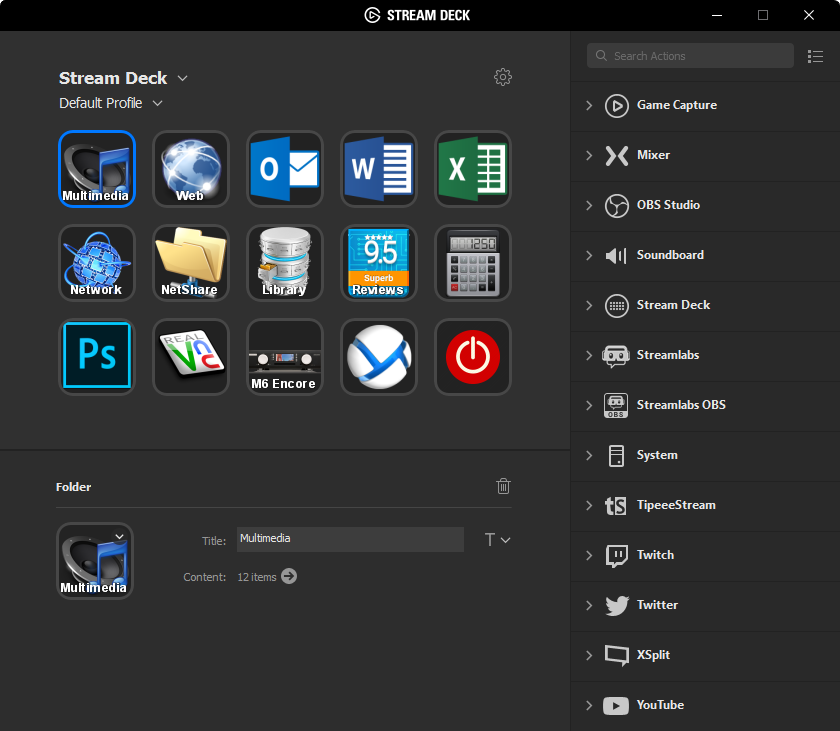Open the Stream Deck device dropdown
840x731 pixels.
[182, 78]
